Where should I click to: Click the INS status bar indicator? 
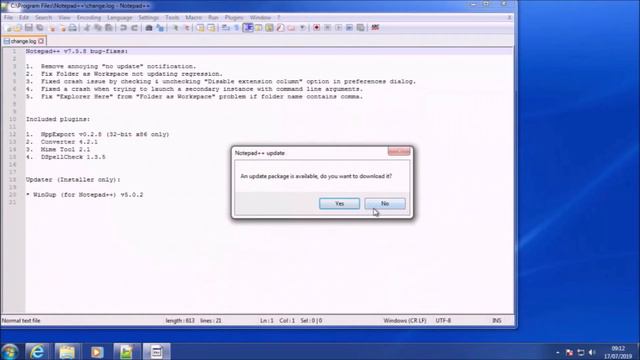(x=496, y=320)
